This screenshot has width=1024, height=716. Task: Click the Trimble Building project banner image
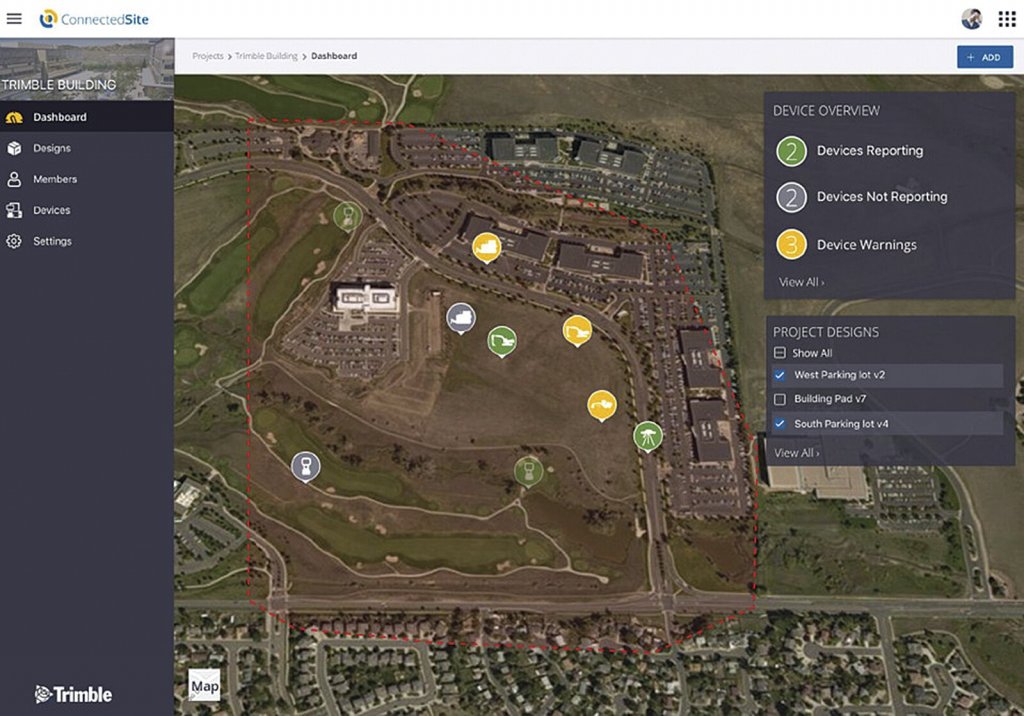87,69
